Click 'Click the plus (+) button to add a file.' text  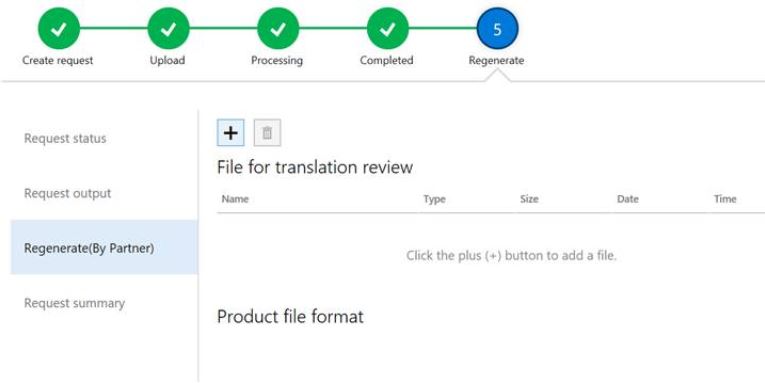511,256
